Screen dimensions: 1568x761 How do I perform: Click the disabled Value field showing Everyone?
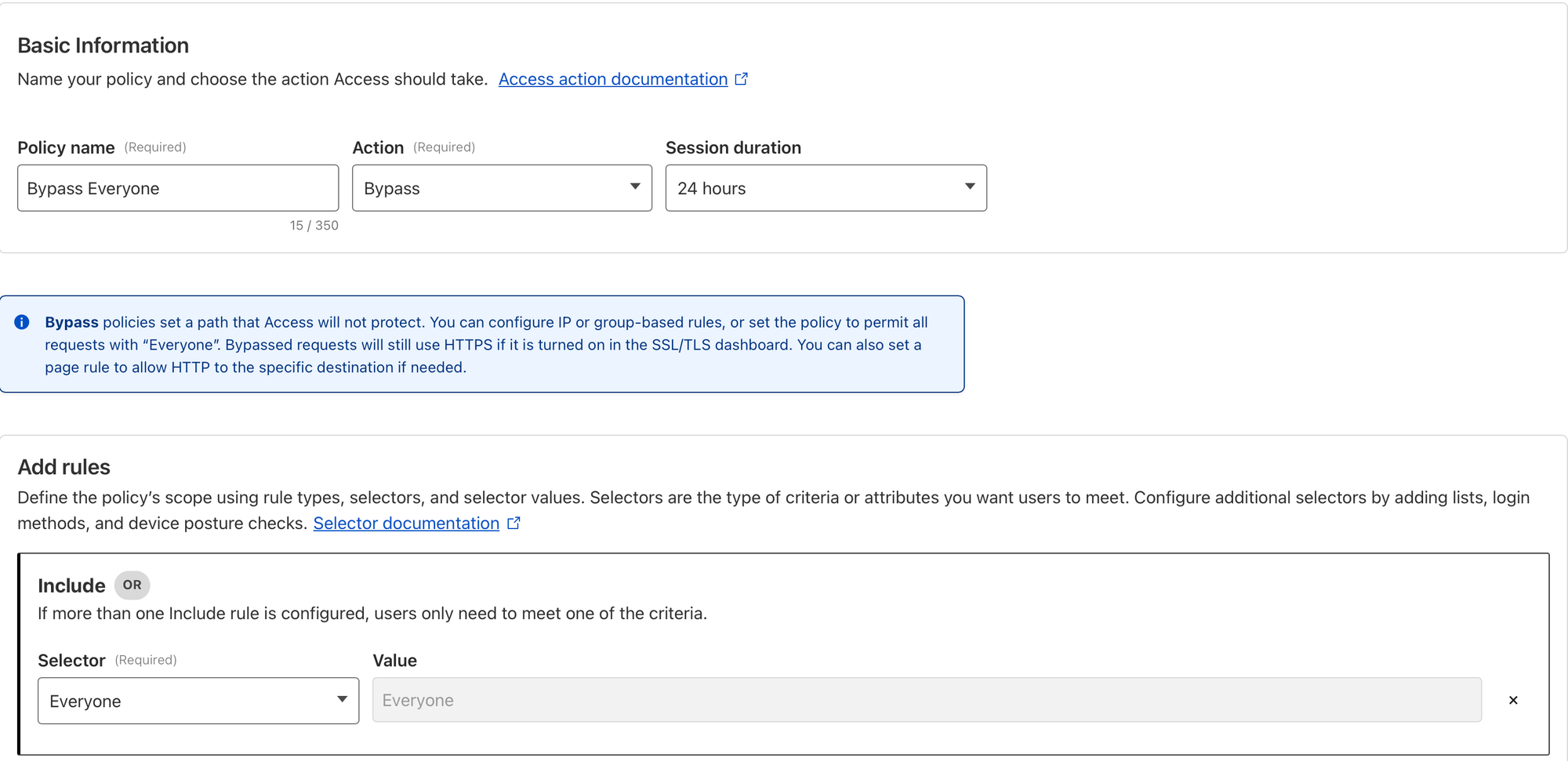point(927,701)
